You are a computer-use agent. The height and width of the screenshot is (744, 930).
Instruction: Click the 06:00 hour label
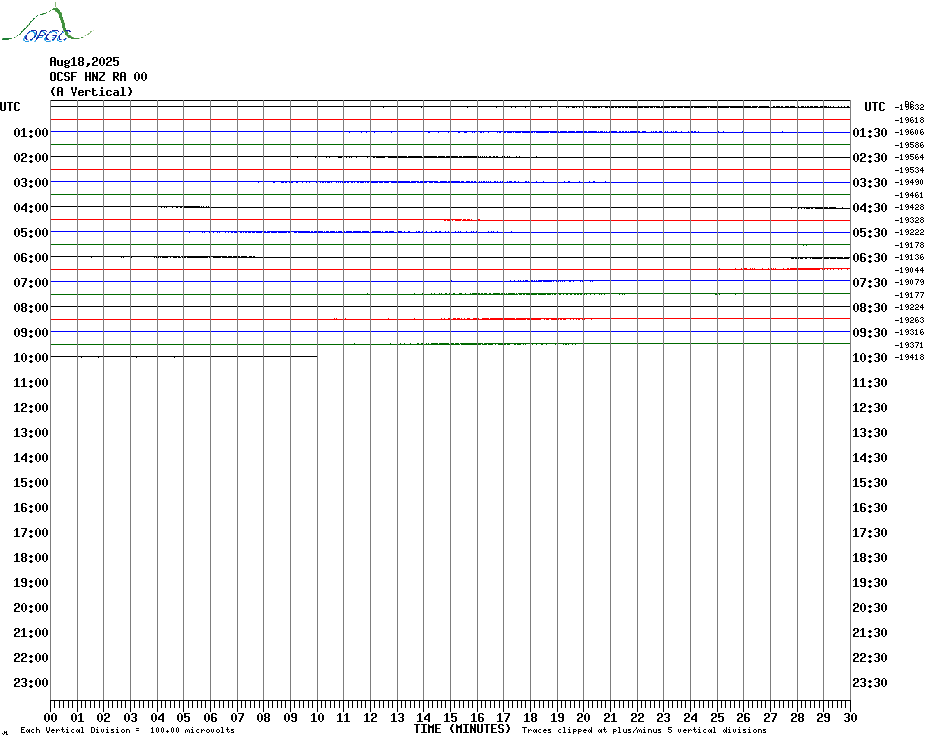point(31,257)
